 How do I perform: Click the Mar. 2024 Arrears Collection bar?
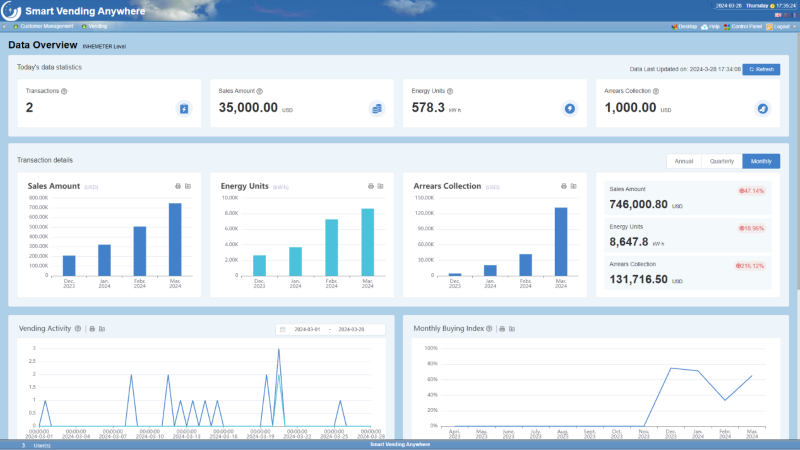(x=561, y=242)
